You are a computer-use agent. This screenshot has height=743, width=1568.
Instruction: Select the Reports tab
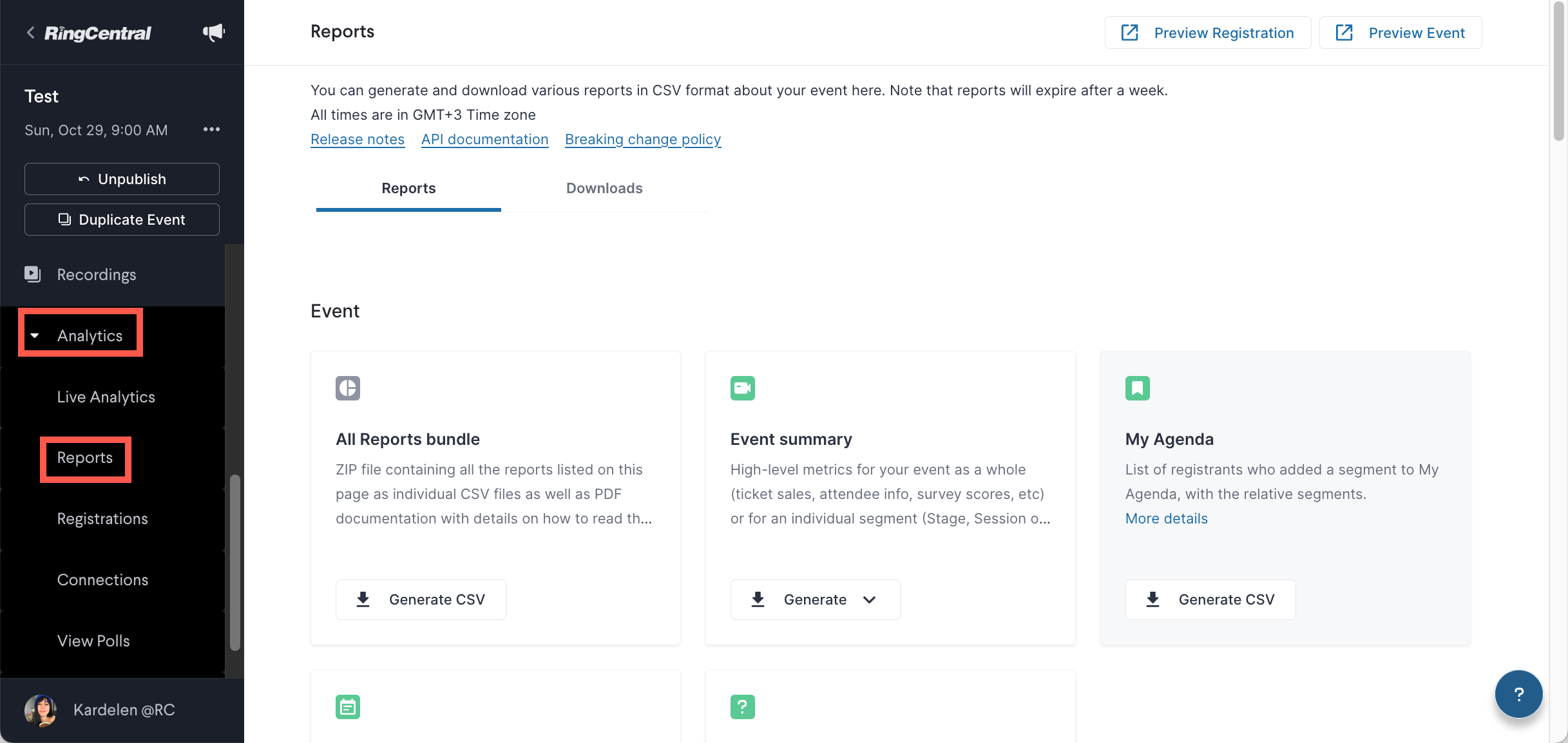(x=408, y=188)
